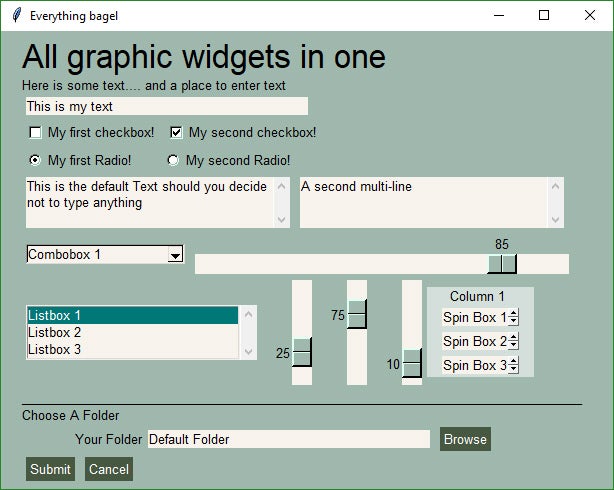The image size is (614, 490).
Task: Click the horizontal slider handle showing 85
Action: tap(502, 264)
